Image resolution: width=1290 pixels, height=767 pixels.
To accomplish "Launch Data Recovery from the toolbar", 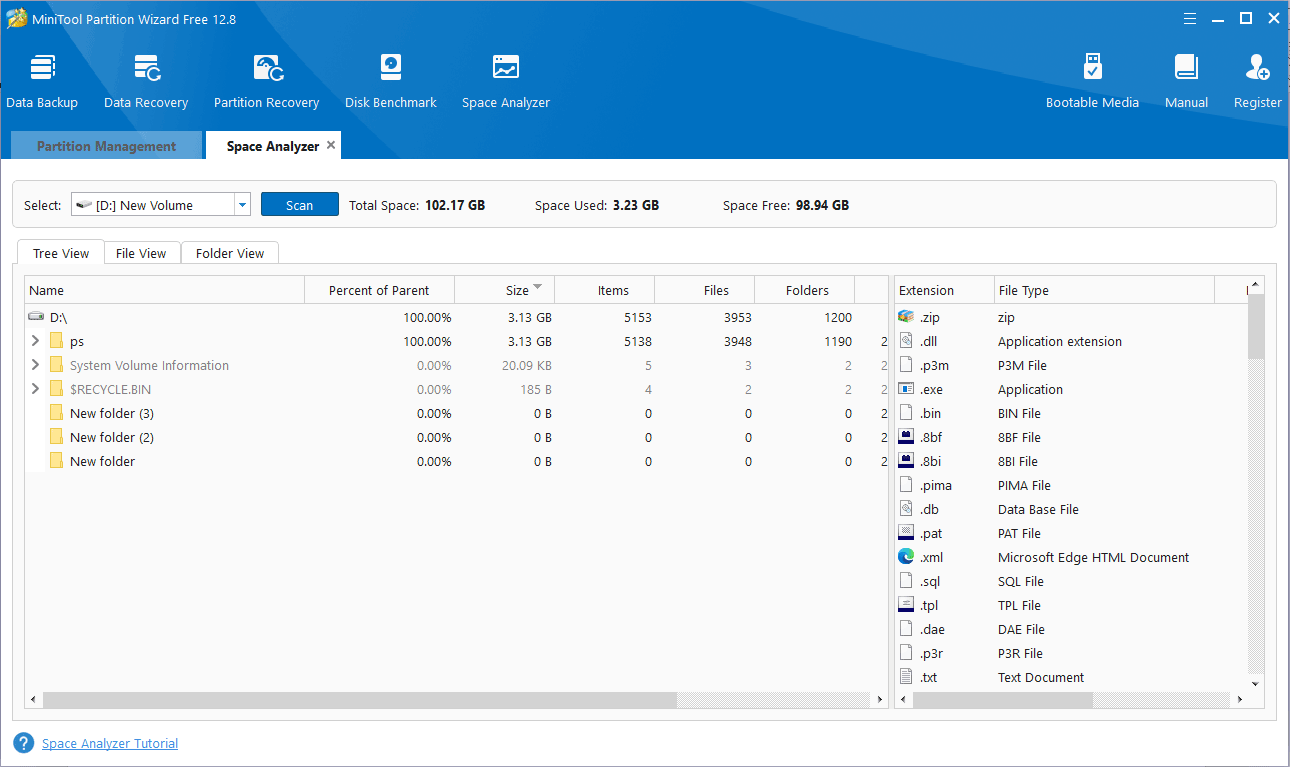I will (x=146, y=82).
